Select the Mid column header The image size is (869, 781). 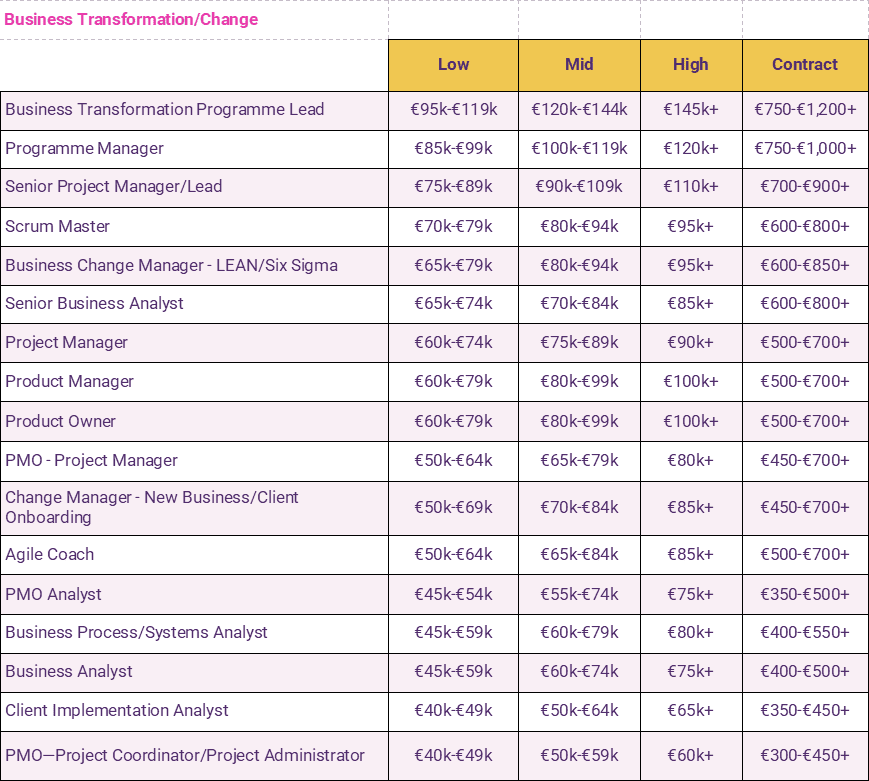point(579,65)
